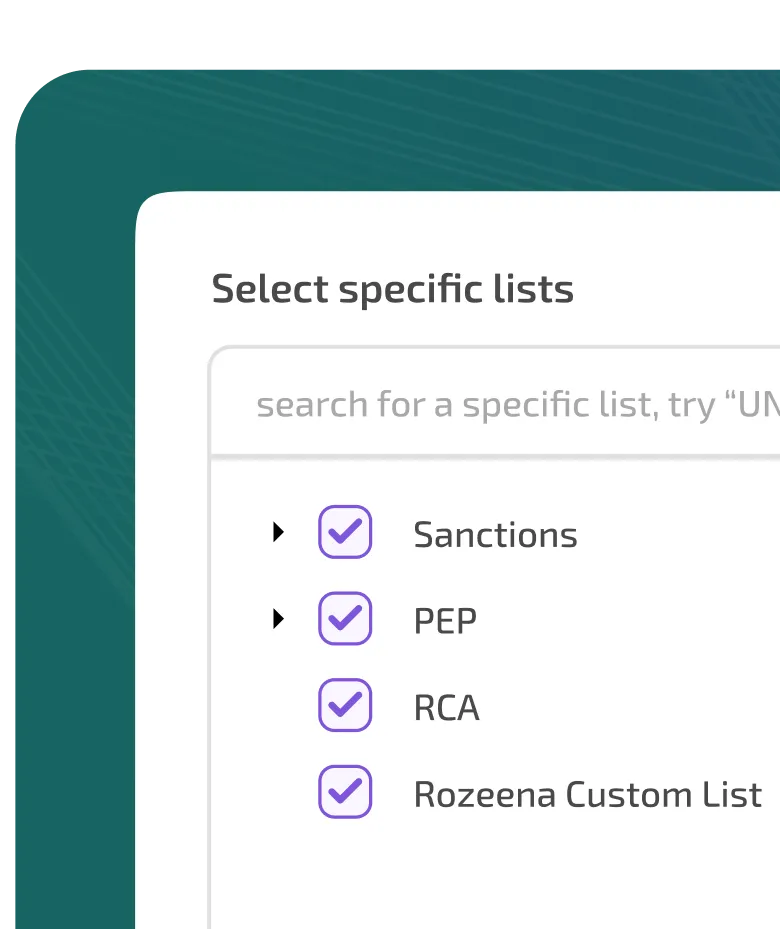
Task: Click the purple tick icon beside PEP
Action: (x=346, y=618)
